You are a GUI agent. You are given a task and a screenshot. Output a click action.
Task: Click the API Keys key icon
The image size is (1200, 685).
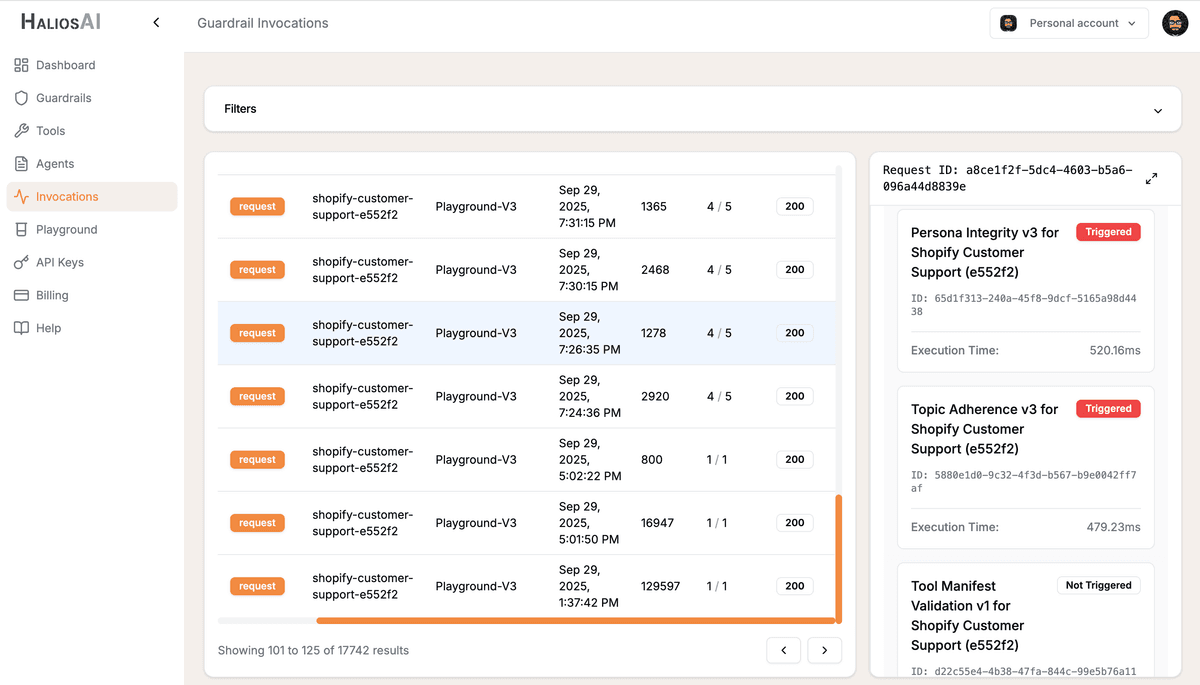(21, 262)
